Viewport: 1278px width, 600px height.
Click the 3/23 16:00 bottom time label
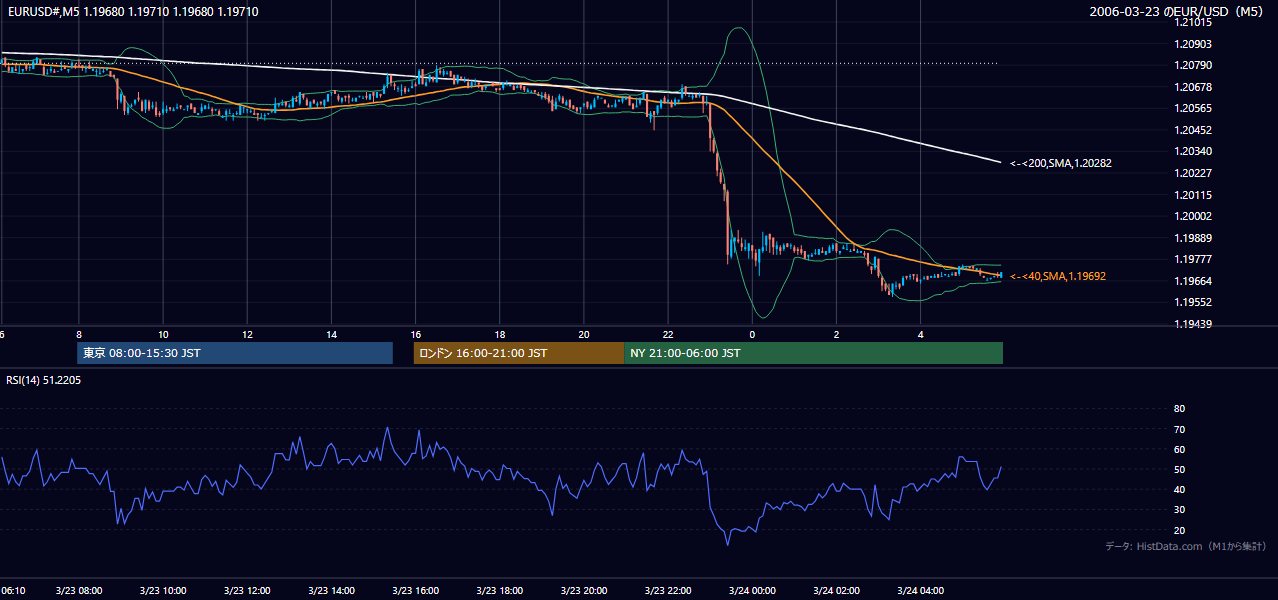[415, 591]
